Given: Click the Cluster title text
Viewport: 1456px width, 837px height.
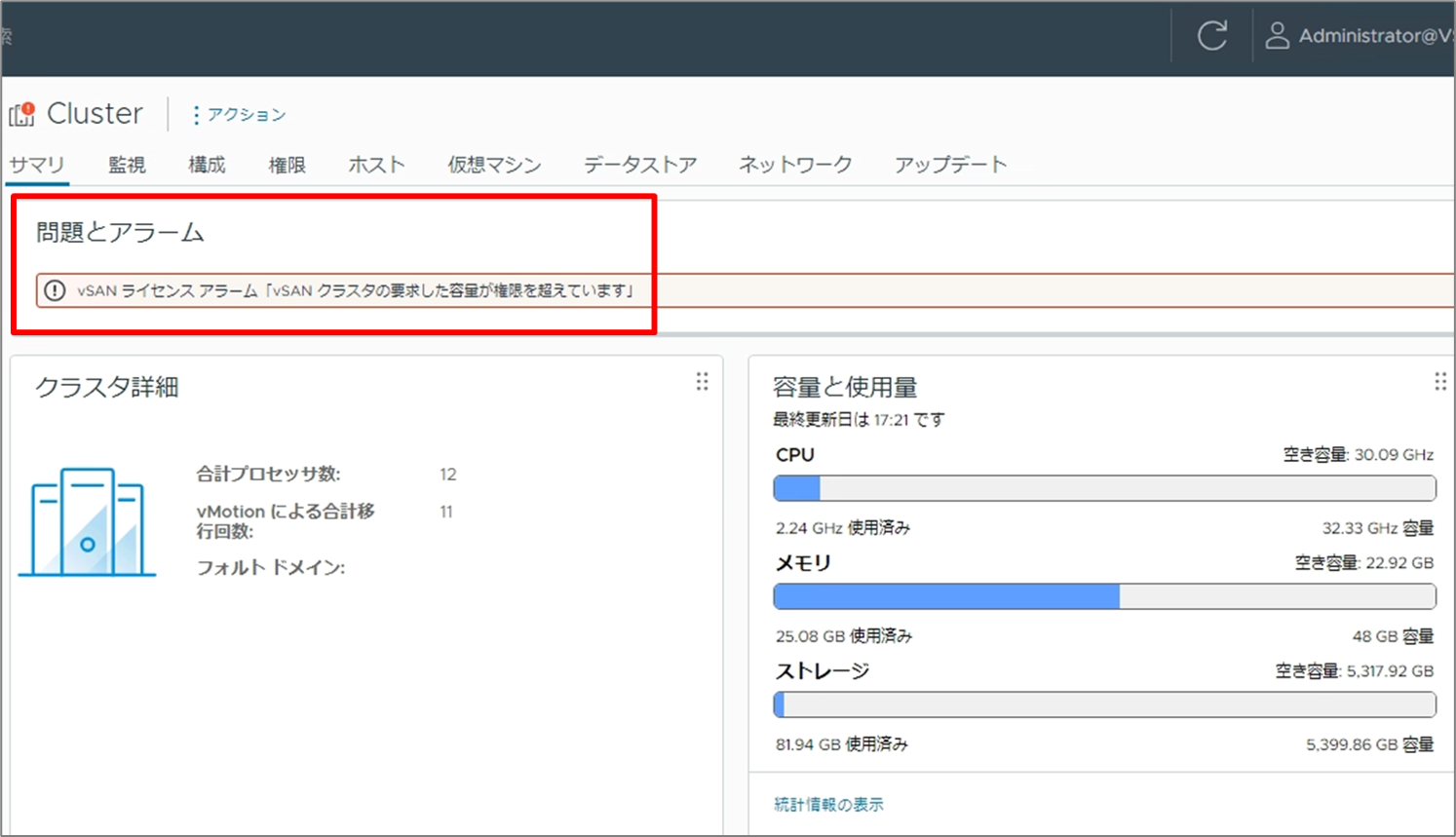Looking at the screenshot, I should point(95,114).
